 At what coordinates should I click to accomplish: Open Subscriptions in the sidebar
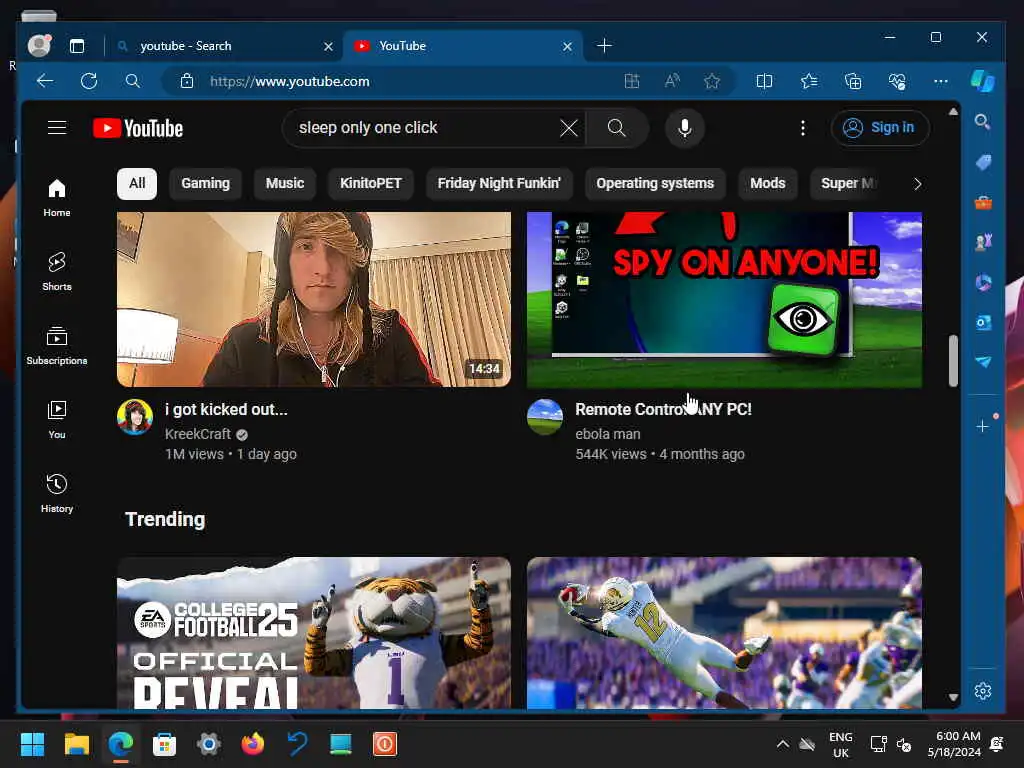(57, 345)
